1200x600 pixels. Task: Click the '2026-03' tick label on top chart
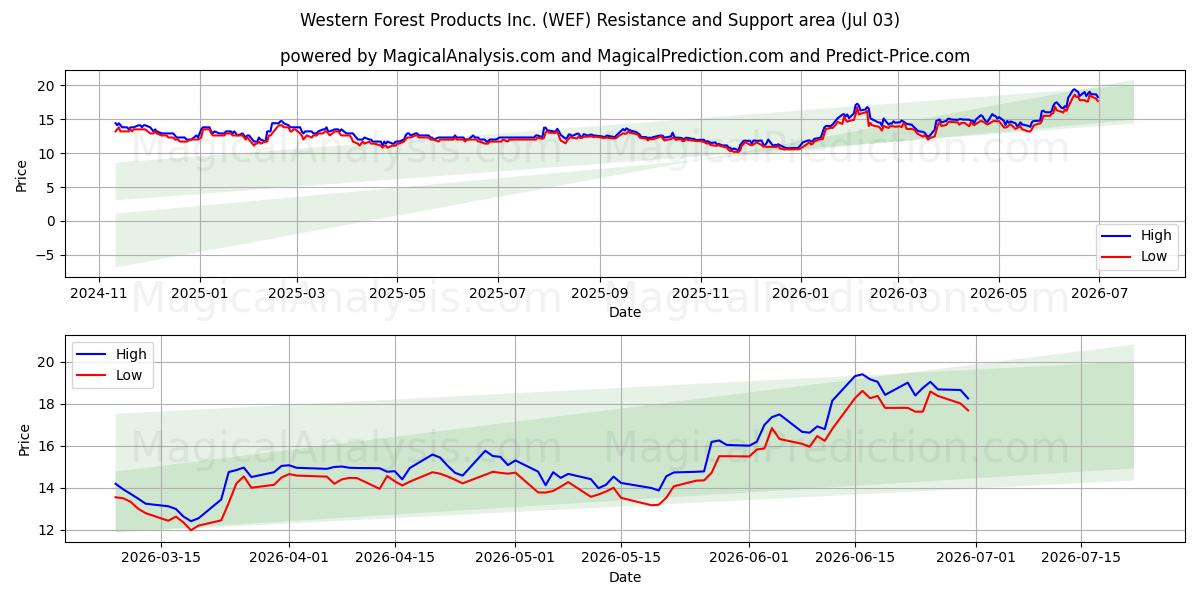897,294
